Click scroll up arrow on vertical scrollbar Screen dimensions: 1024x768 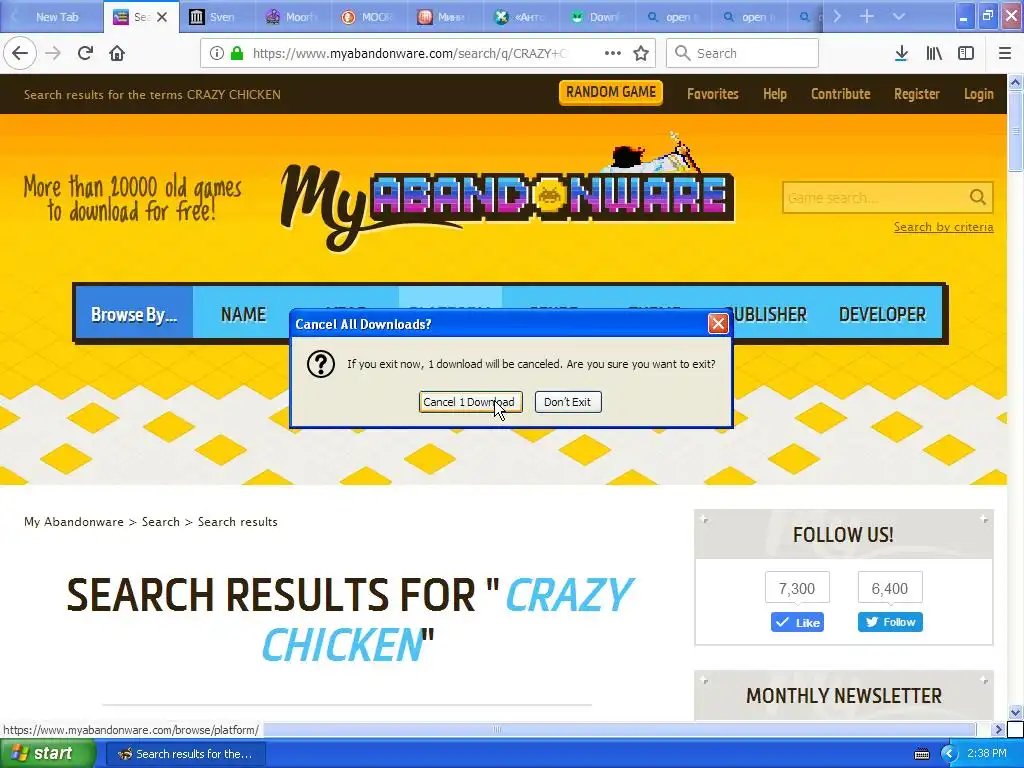point(1016,82)
